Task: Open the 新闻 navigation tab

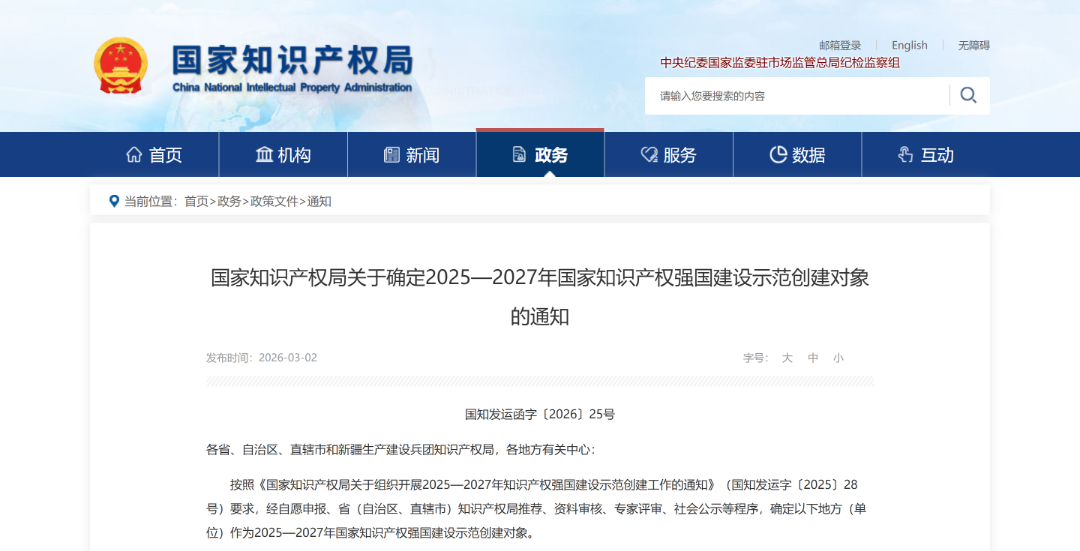Action: 412,154
